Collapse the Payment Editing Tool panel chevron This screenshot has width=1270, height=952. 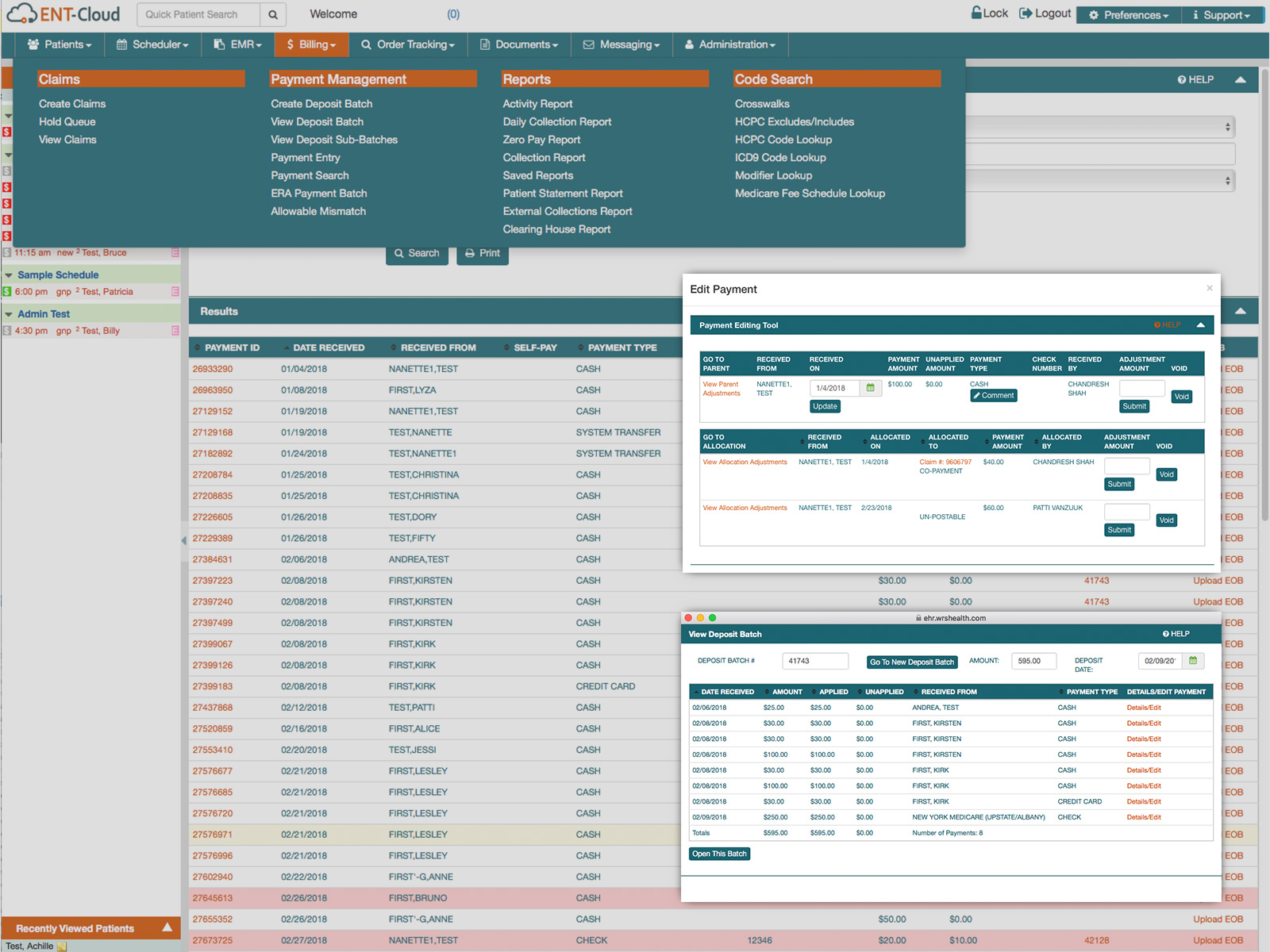(x=1201, y=324)
